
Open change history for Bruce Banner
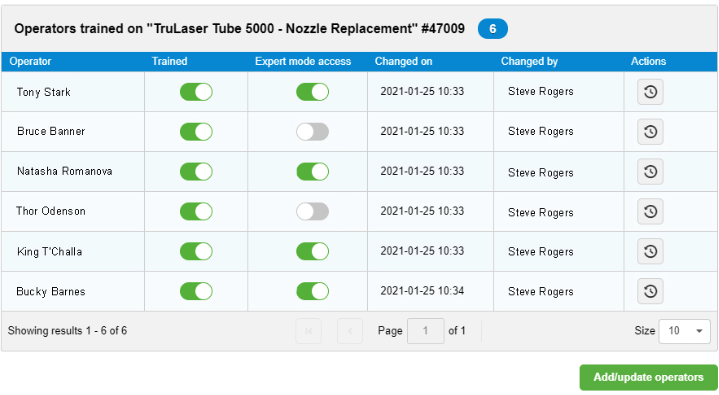click(x=650, y=132)
